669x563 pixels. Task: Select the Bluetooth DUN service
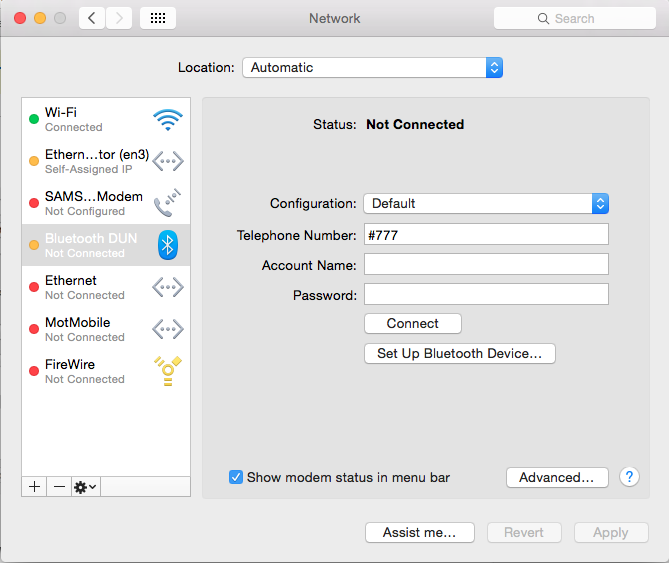pos(106,245)
